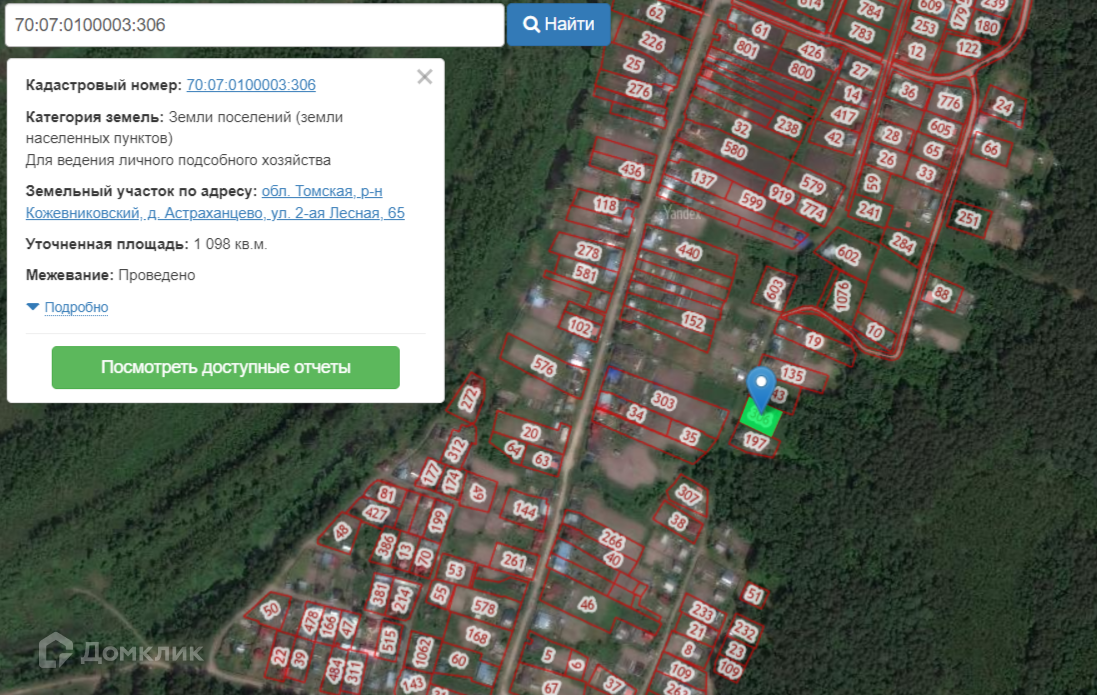This screenshot has width=1097, height=695.
Task: Click the Найти search button
Action: coord(558,24)
